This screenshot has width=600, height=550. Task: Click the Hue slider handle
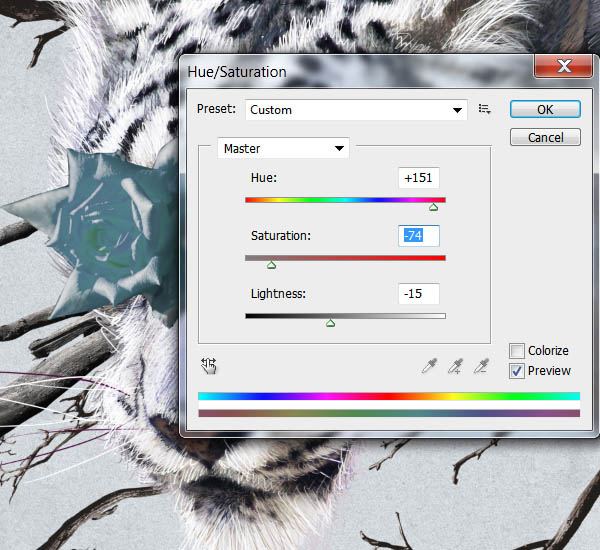pyautogui.click(x=433, y=207)
